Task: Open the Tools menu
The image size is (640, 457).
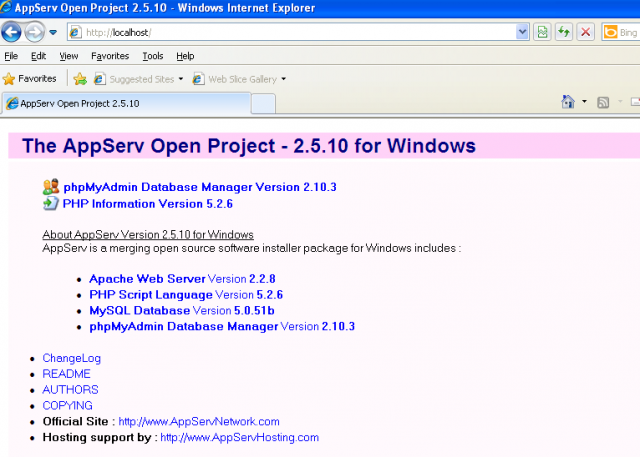Action: [x=153, y=56]
